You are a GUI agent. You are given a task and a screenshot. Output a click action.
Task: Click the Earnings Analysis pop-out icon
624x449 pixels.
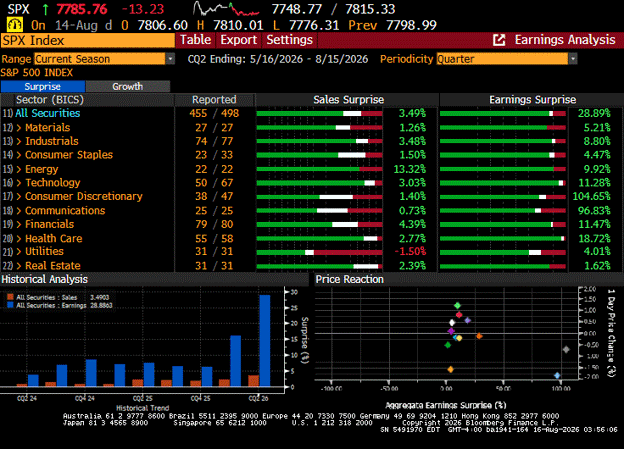499,40
